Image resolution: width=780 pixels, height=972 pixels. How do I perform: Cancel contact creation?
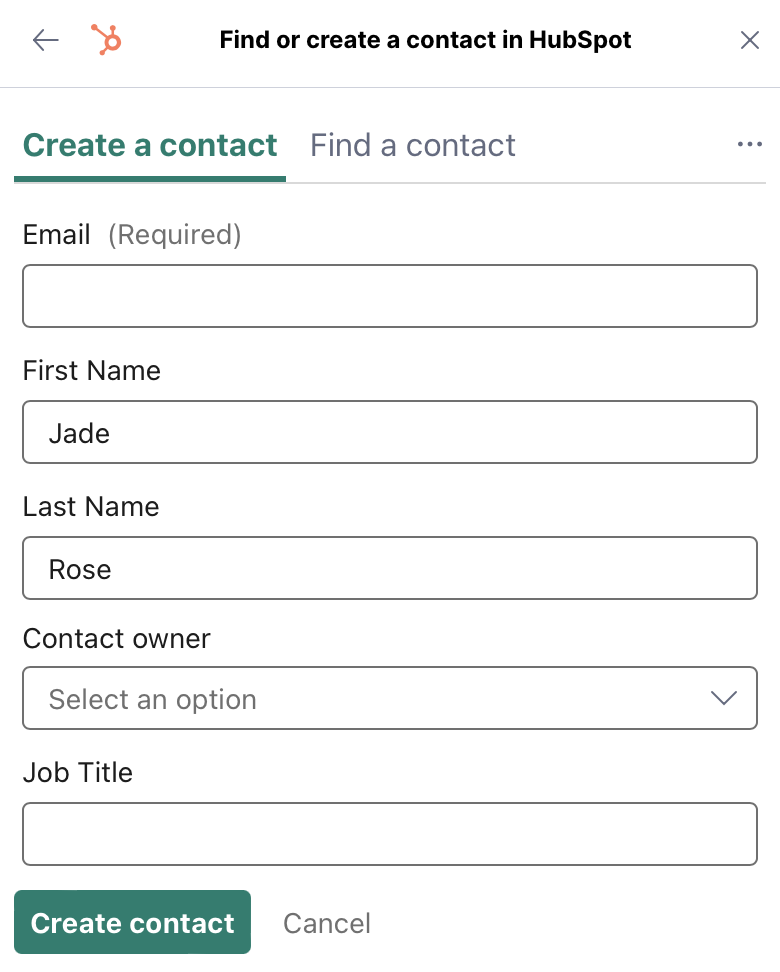(x=327, y=923)
